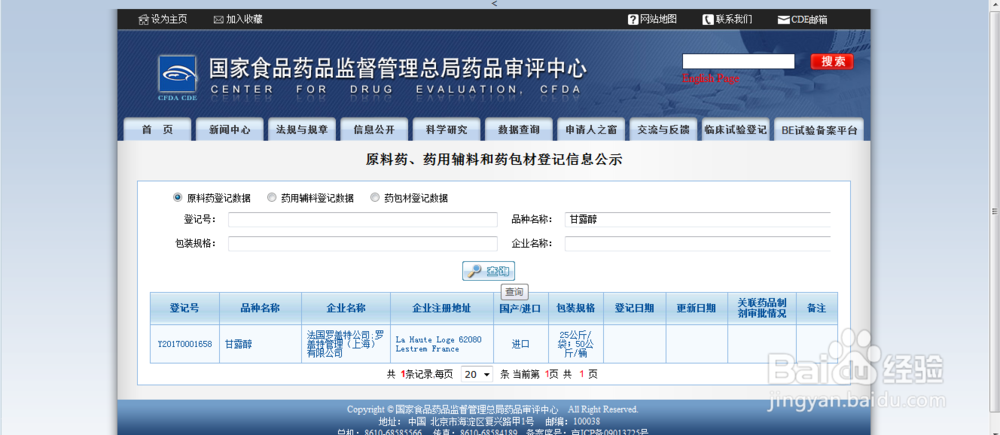Click the 加入收藏 link
This screenshot has height=435, width=1000.
(244, 19)
